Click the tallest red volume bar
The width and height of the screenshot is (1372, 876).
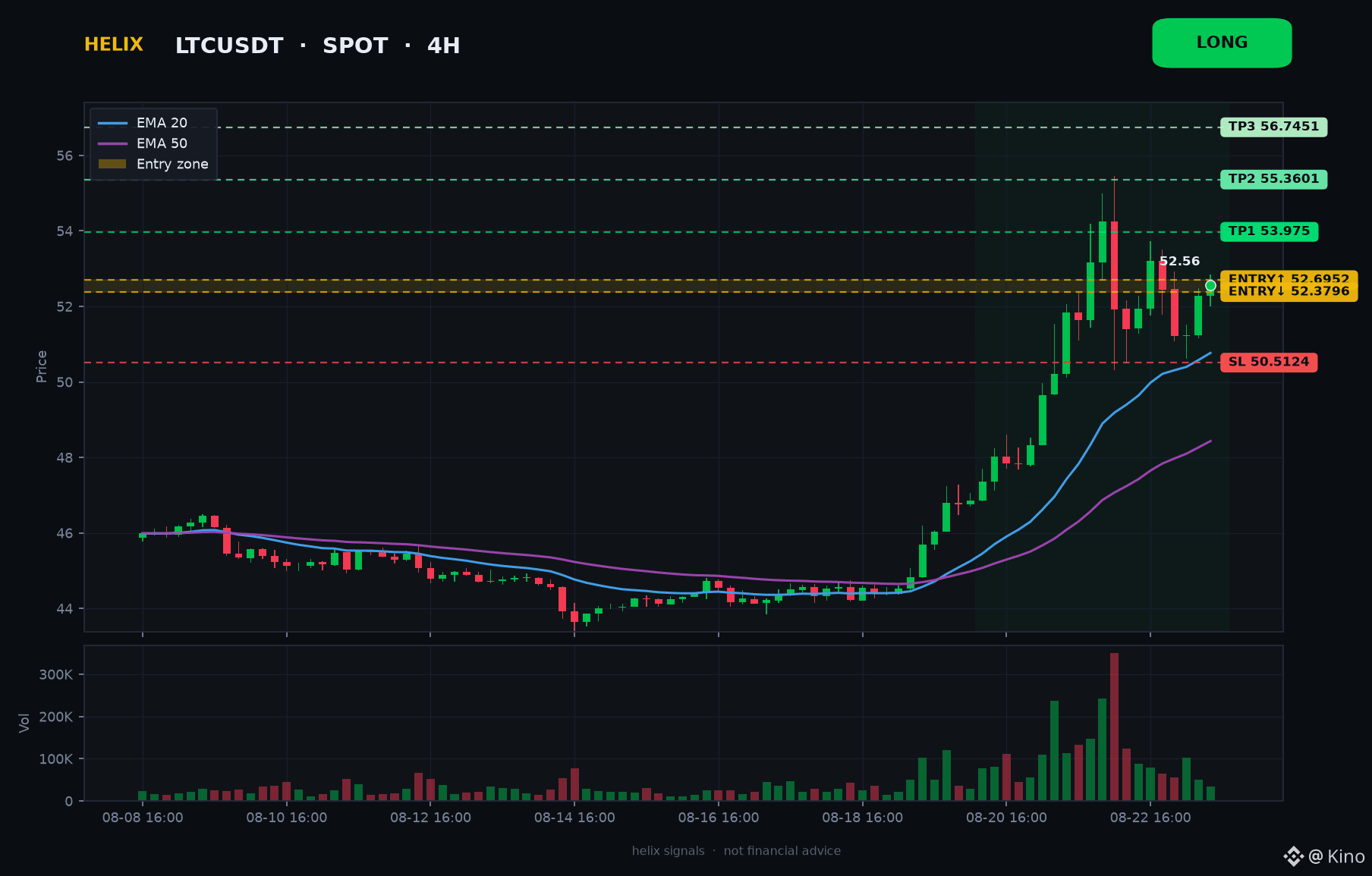click(1114, 727)
